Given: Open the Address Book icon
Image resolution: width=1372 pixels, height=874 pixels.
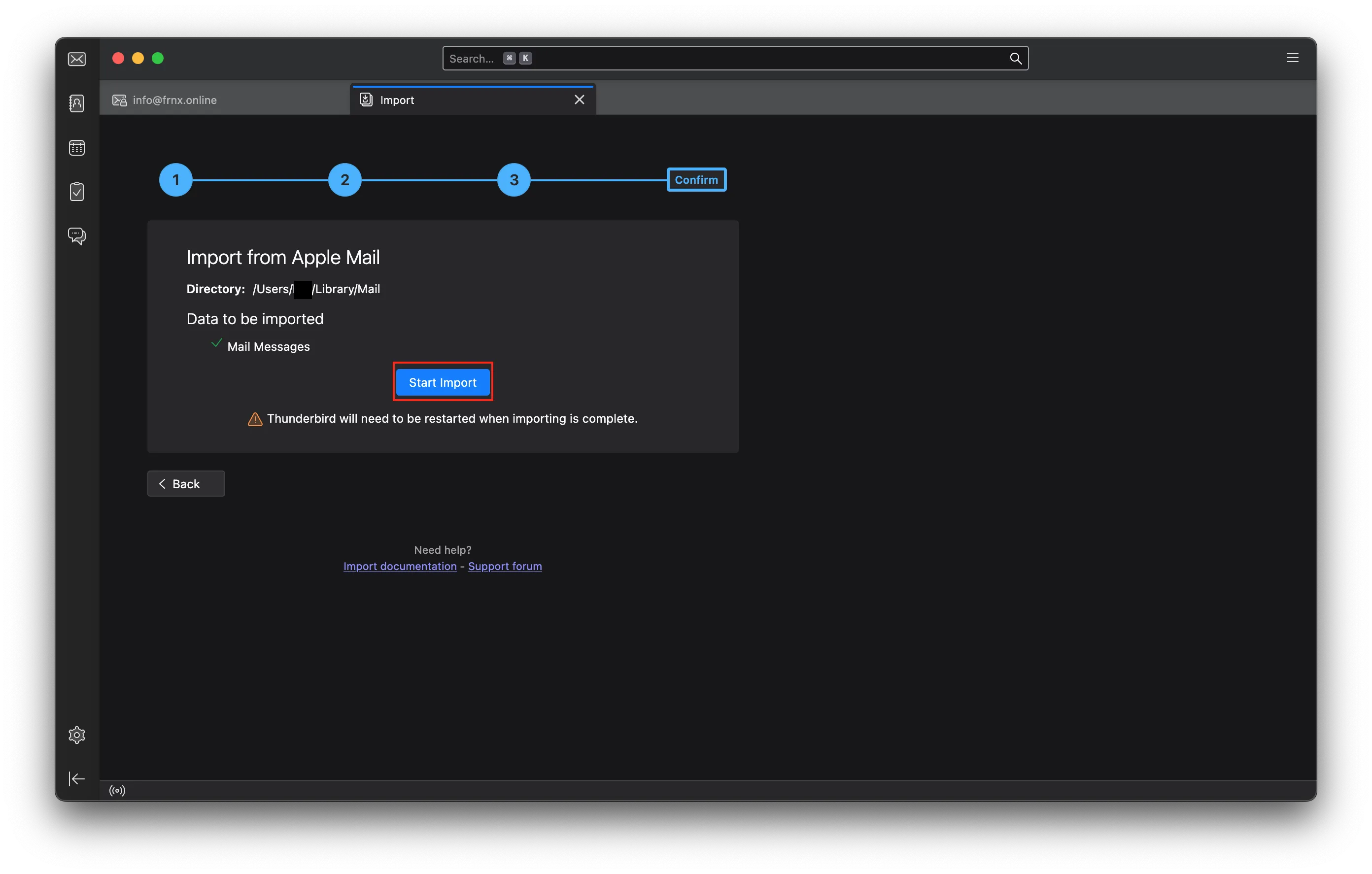Looking at the screenshot, I should pos(76,103).
